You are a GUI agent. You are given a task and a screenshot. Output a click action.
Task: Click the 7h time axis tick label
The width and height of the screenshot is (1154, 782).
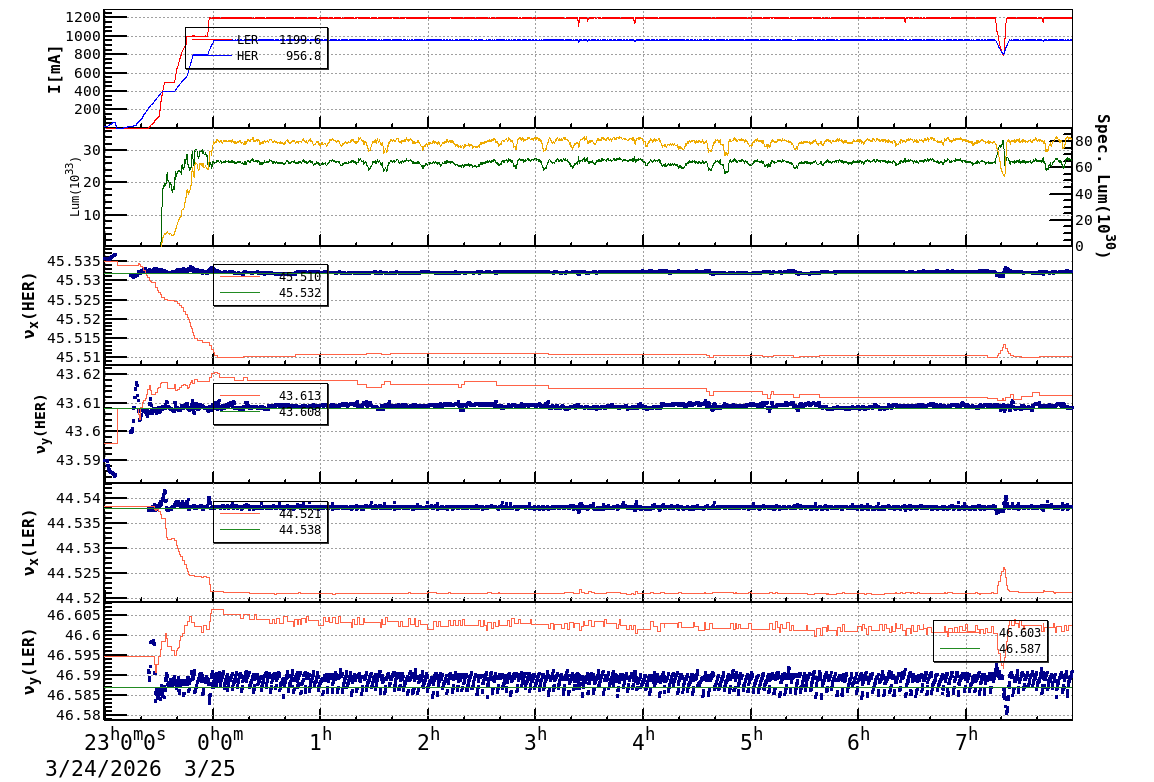966,741
